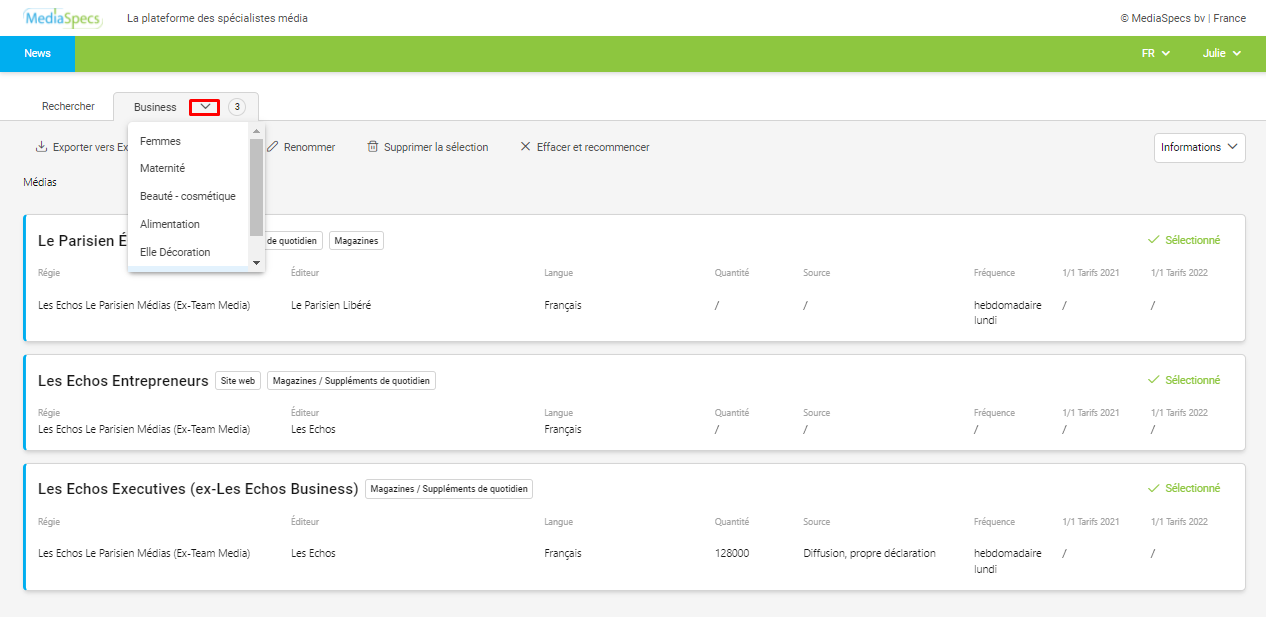This screenshot has width=1266, height=617.
Task: Click the dropdown list scroll-down arrow
Action: tap(256, 262)
